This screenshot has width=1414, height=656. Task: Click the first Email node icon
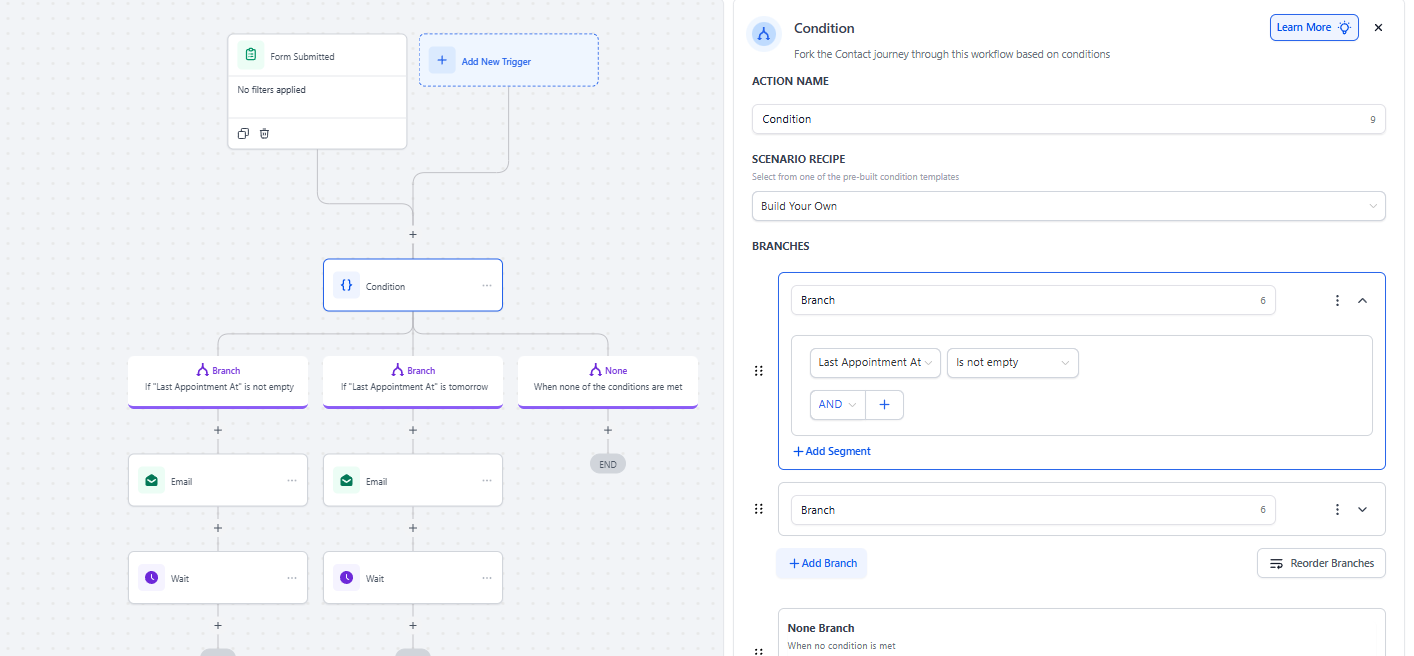click(x=151, y=481)
